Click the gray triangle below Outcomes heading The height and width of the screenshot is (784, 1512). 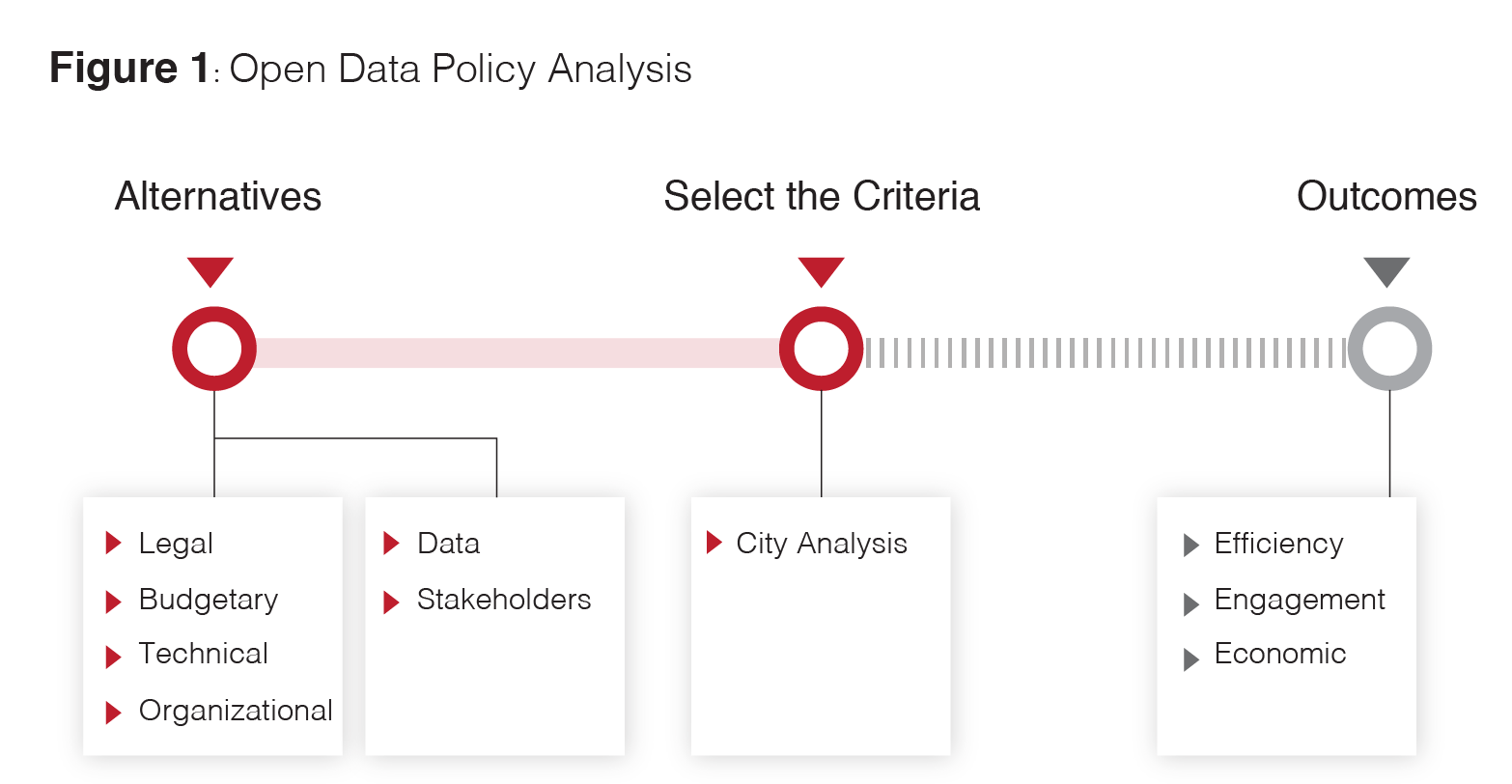[x=1387, y=271]
